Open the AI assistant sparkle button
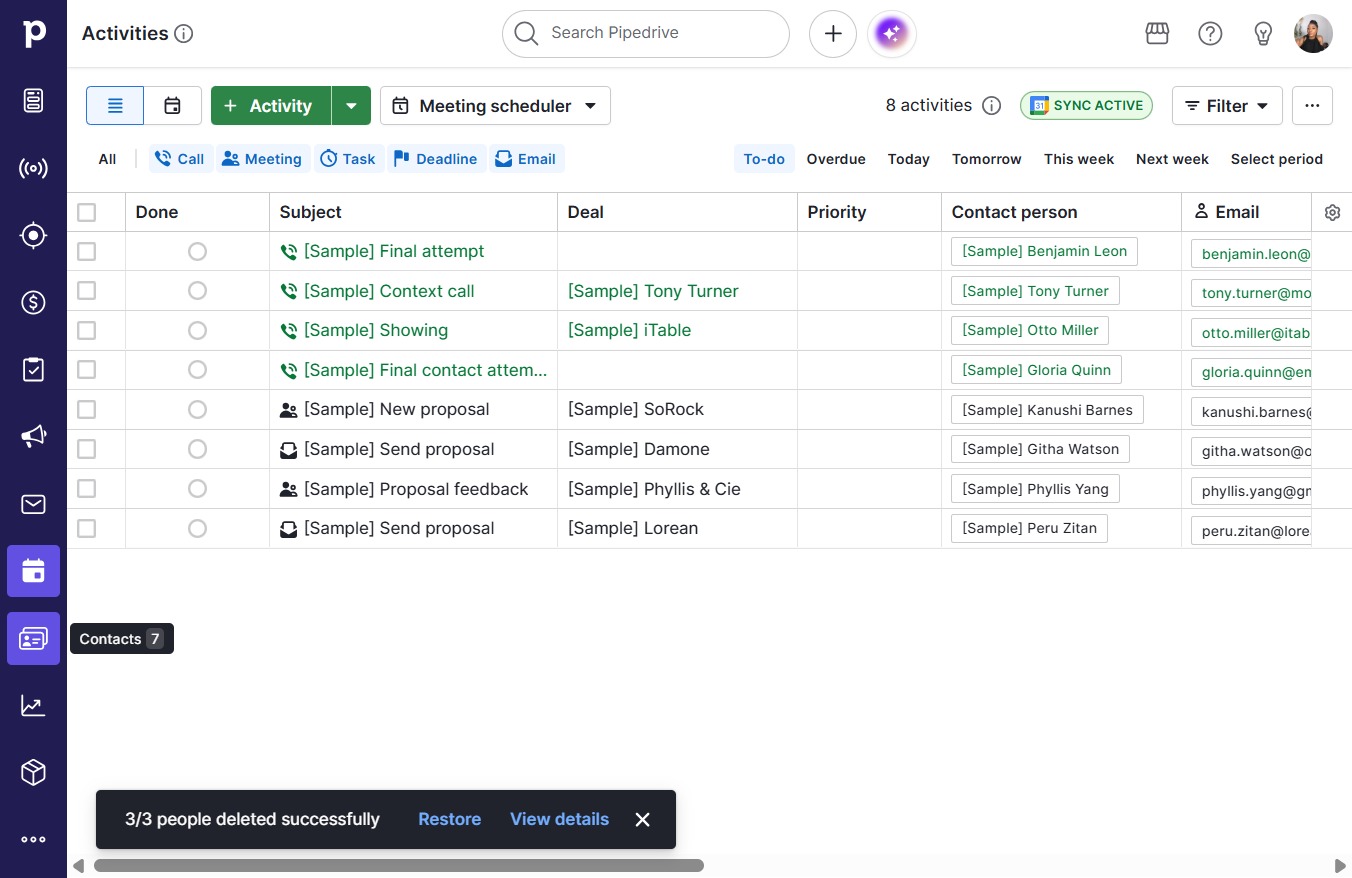 click(x=892, y=34)
